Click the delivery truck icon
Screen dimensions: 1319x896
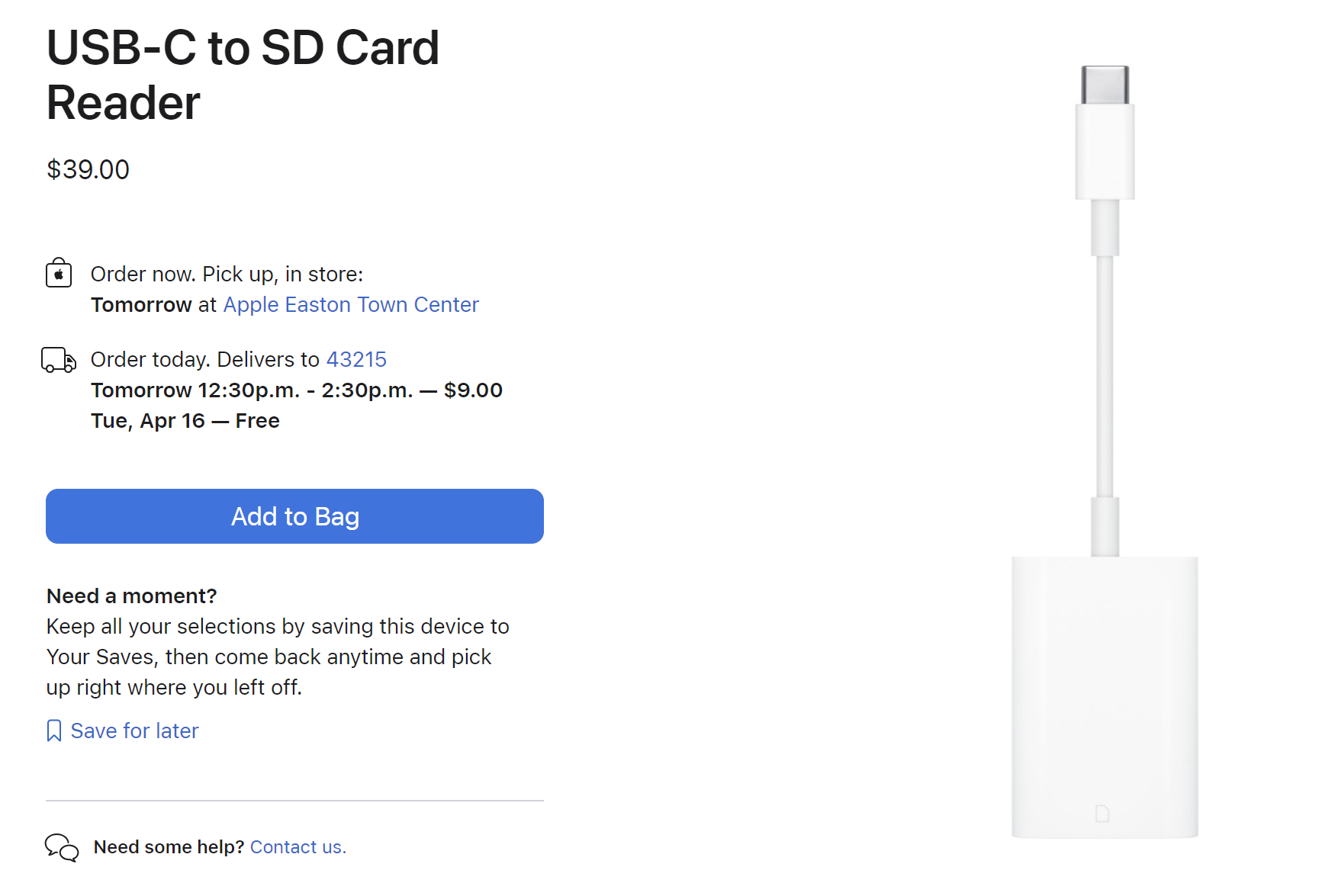(x=59, y=360)
